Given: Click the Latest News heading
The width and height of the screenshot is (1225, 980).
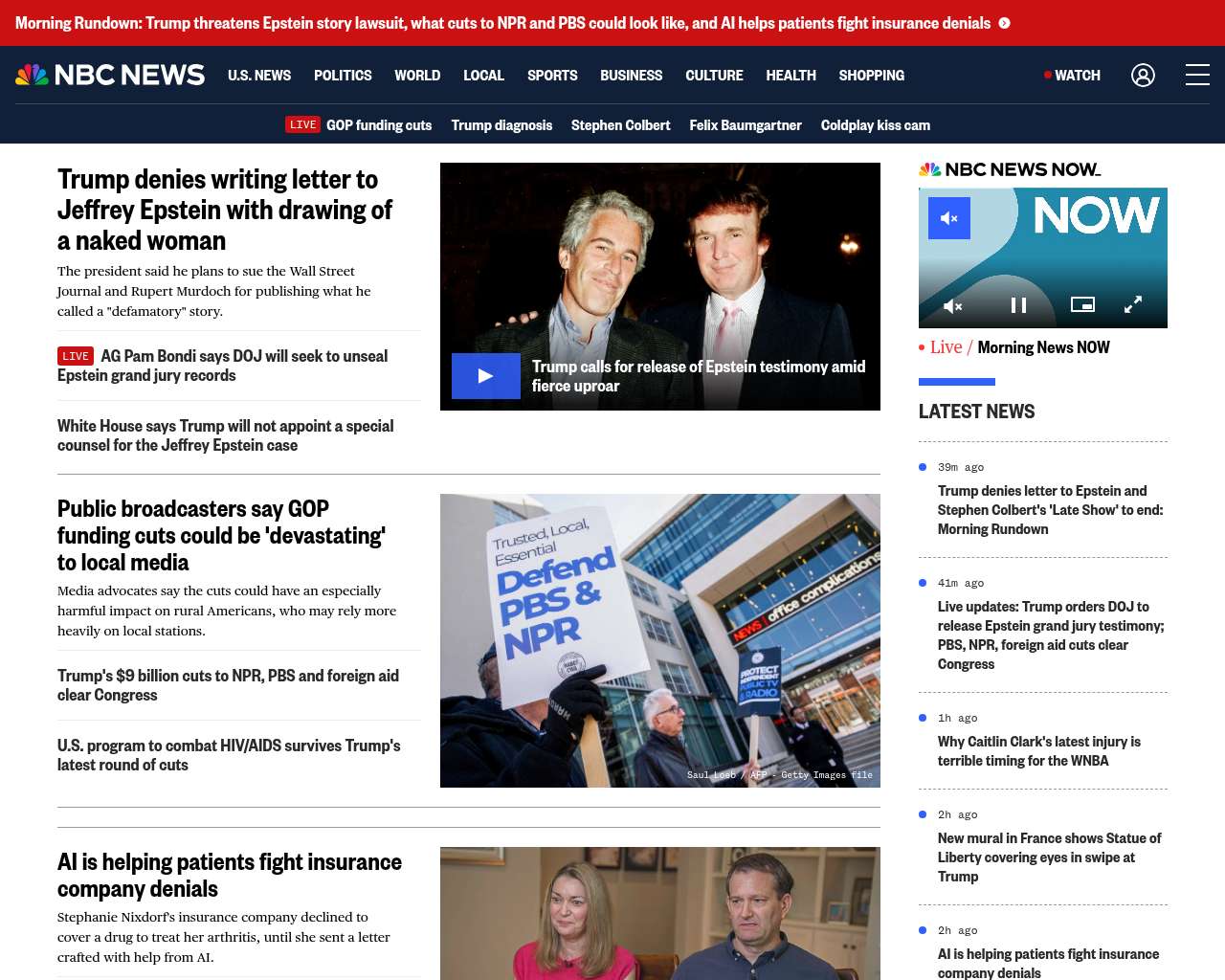Looking at the screenshot, I should (976, 412).
